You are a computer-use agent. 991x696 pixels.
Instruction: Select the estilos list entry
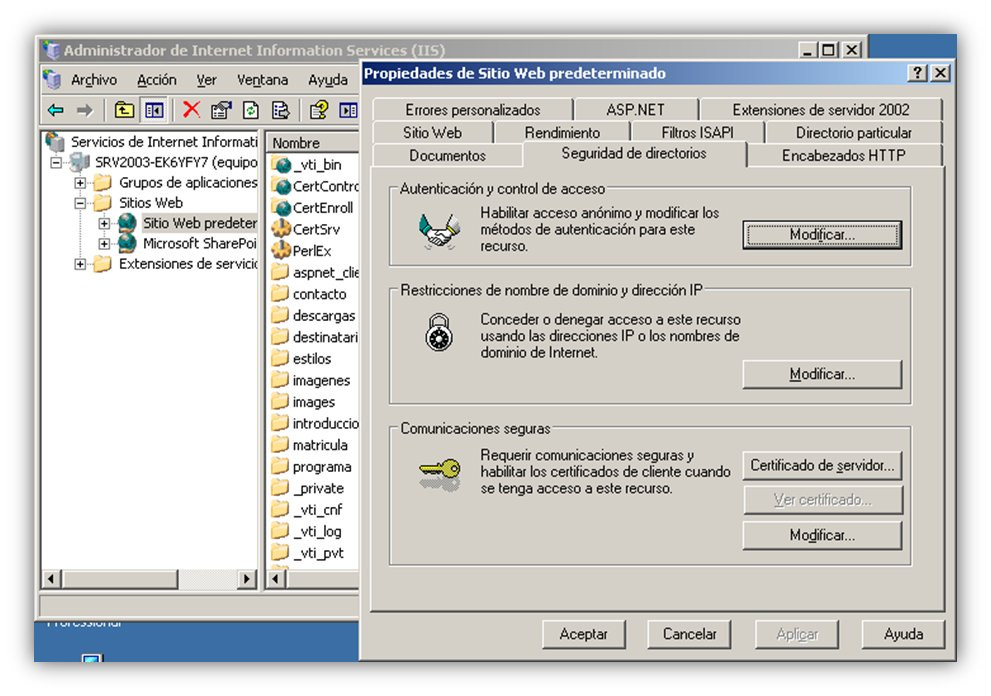[312, 358]
